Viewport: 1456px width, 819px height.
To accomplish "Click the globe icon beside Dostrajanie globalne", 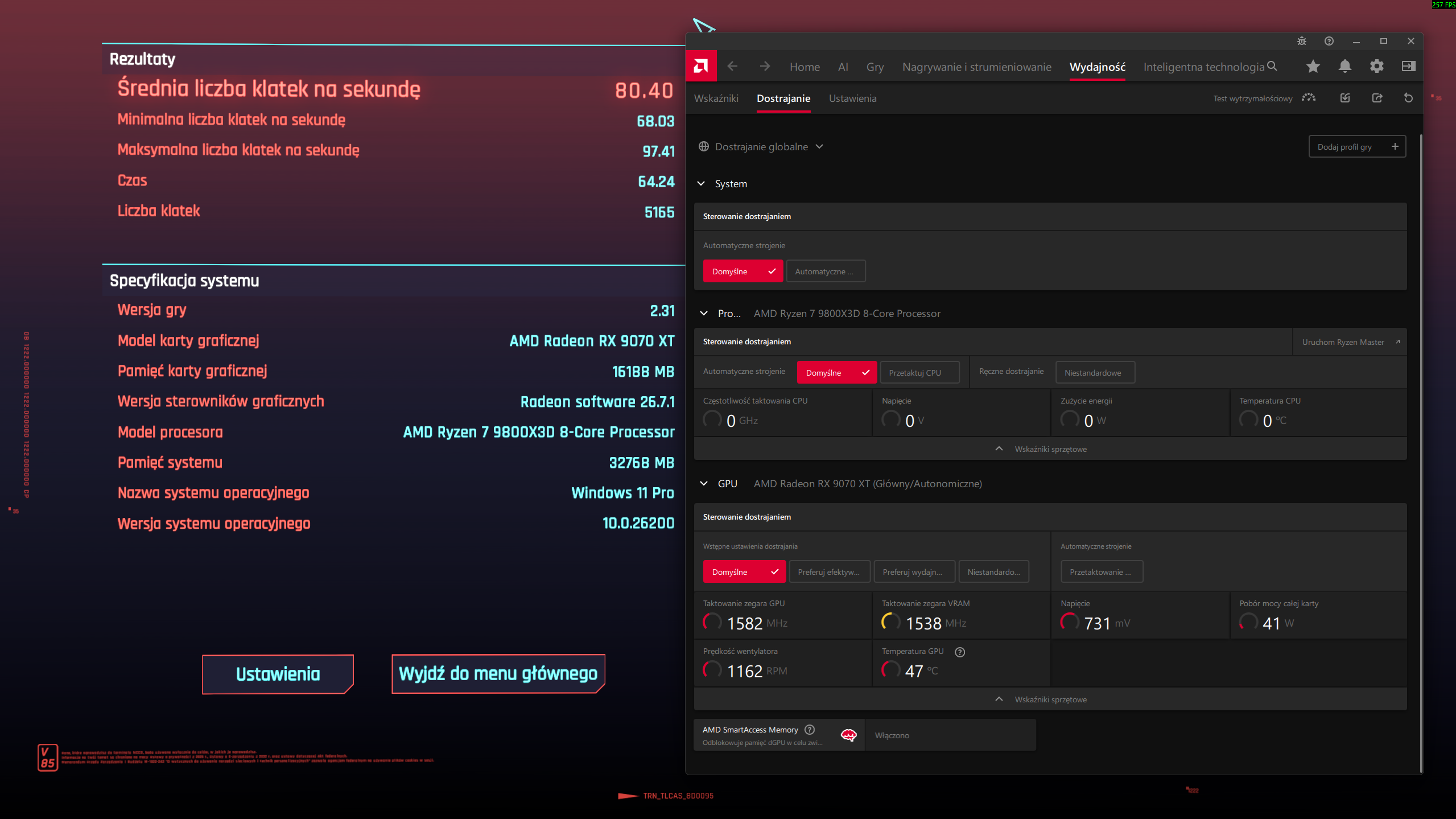I will point(704,146).
